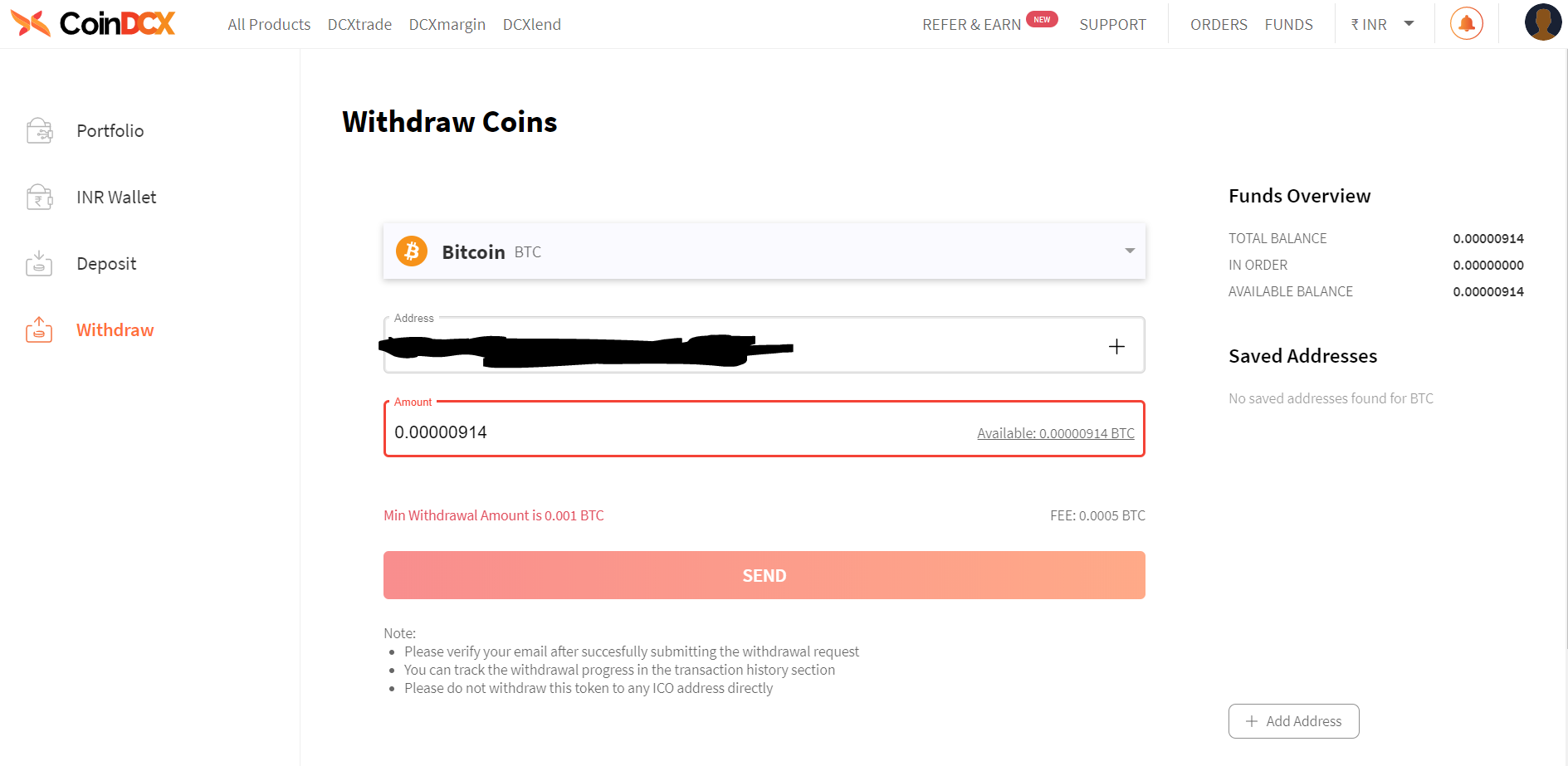Open the INR currency dropdown
1568x766 pixels.
click(x=1382, y=24)
